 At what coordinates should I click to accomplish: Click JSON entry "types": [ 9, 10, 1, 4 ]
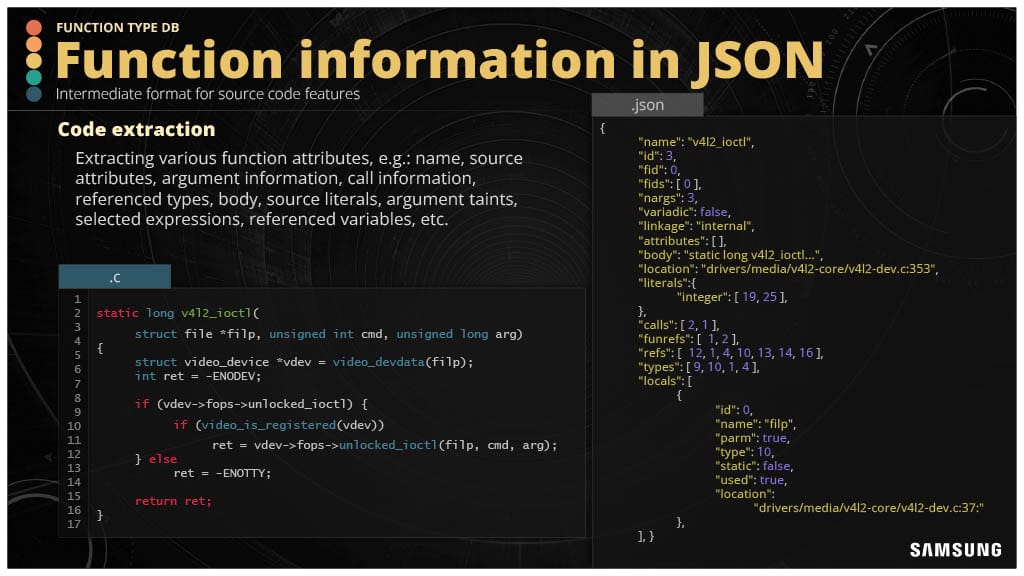[x=699, y=367]
